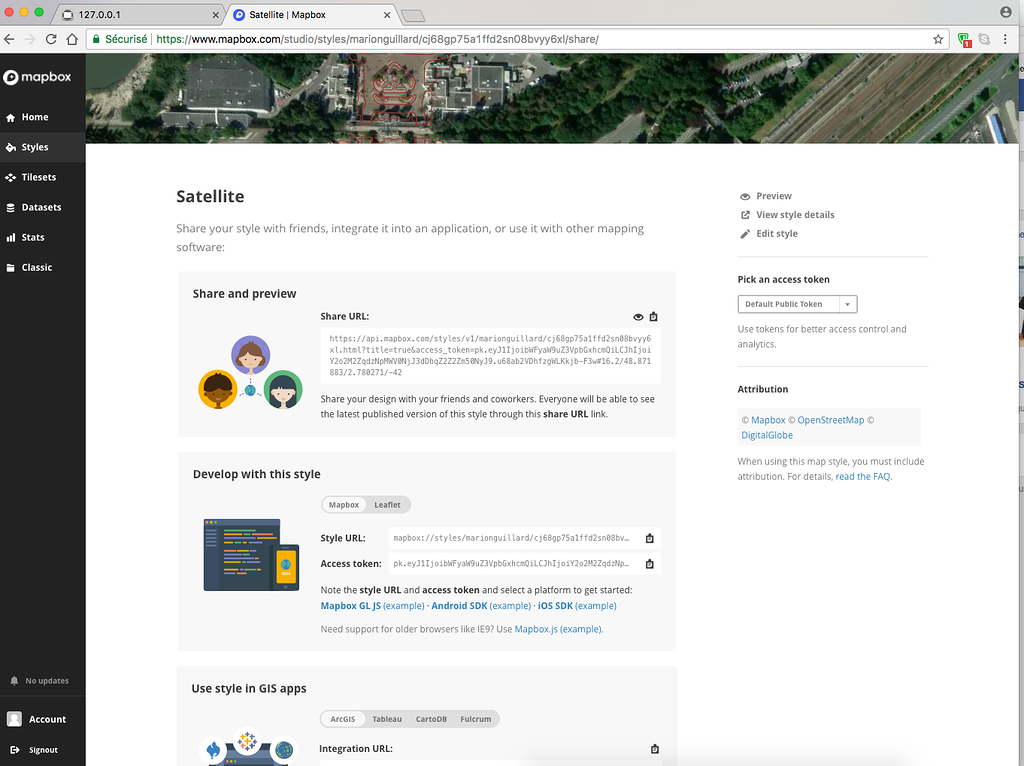Switch to the Leaflet option
Screen dimensions: 1024x766
(387, 504)
